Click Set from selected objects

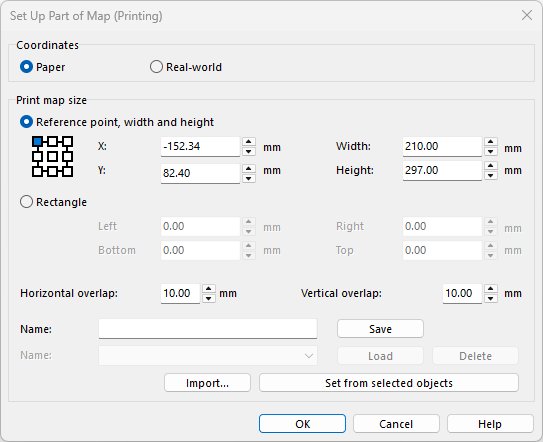[x=389, y=383]
